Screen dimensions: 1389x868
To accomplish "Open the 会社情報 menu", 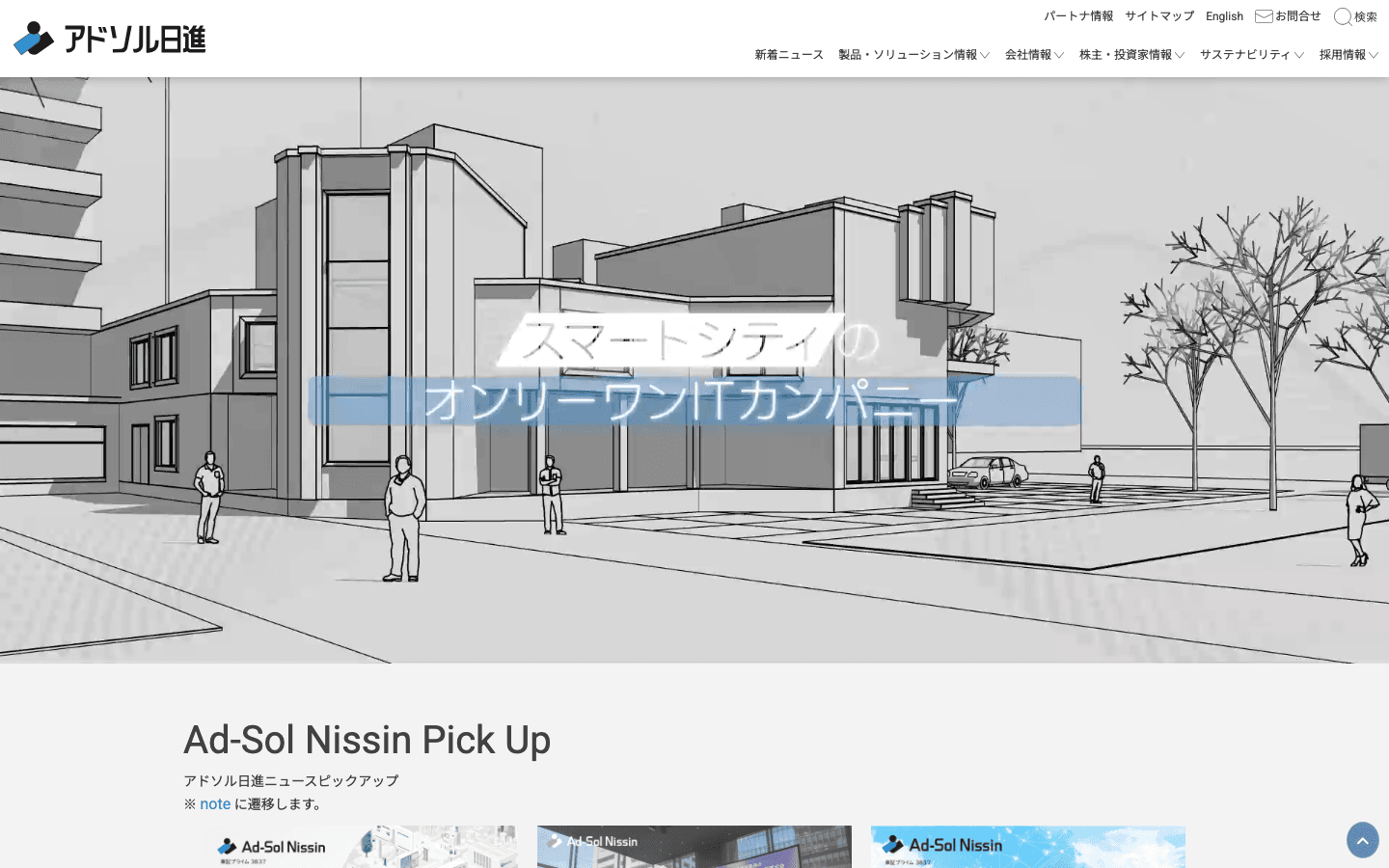I will tap(1028, 55).
